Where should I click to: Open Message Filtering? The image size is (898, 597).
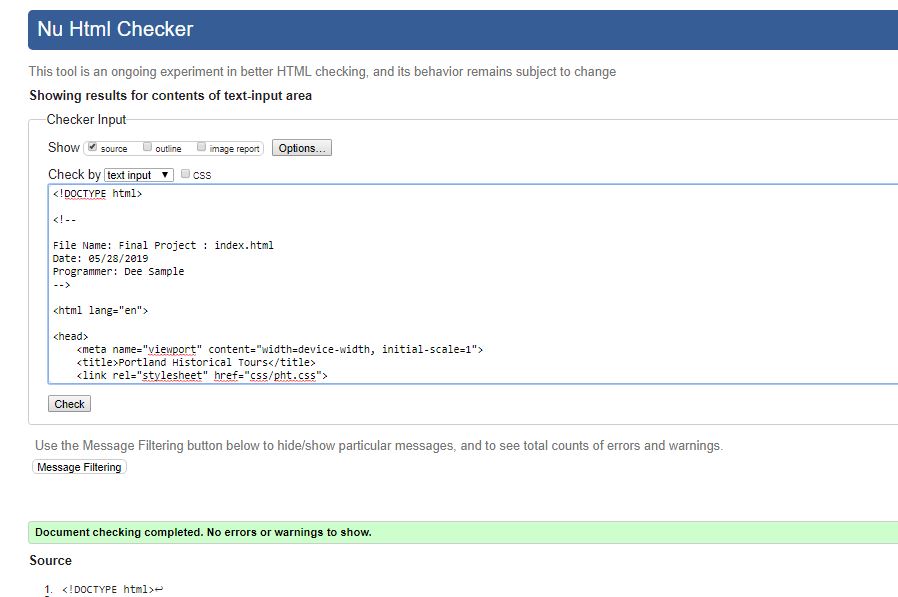79,467
